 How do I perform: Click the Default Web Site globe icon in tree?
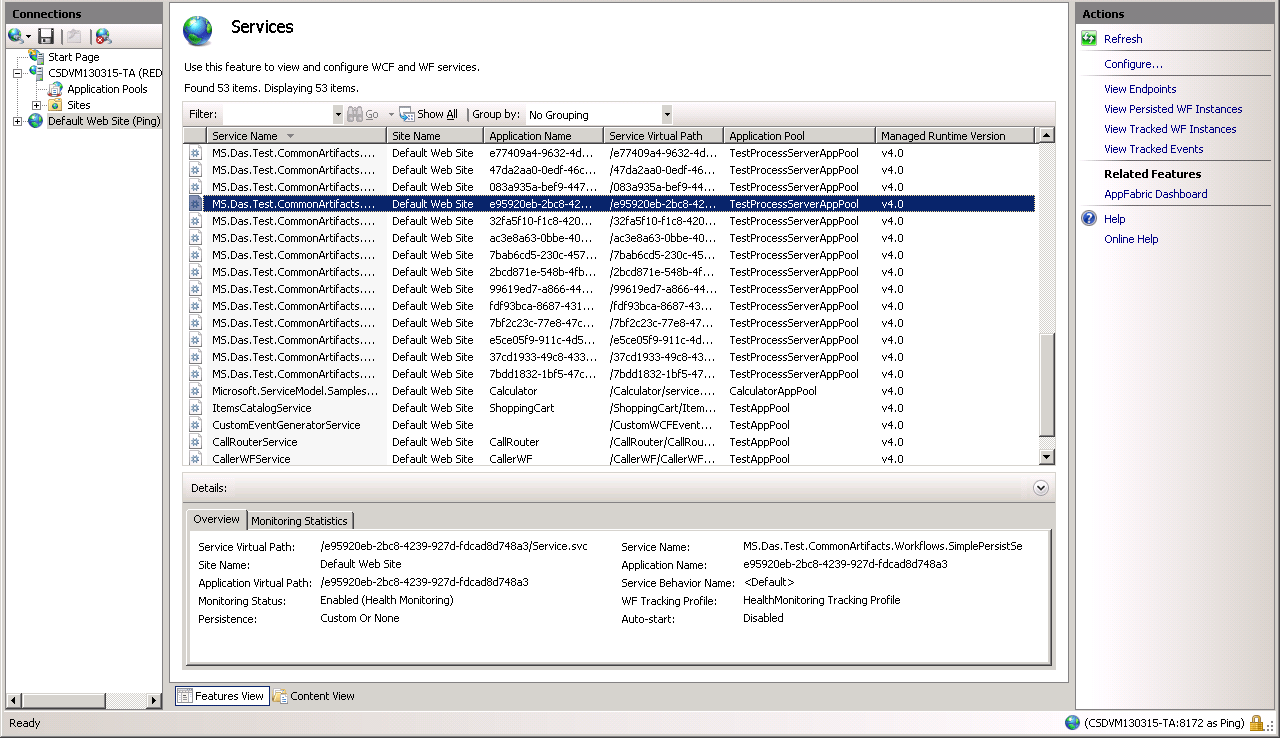tap(36, 121)
